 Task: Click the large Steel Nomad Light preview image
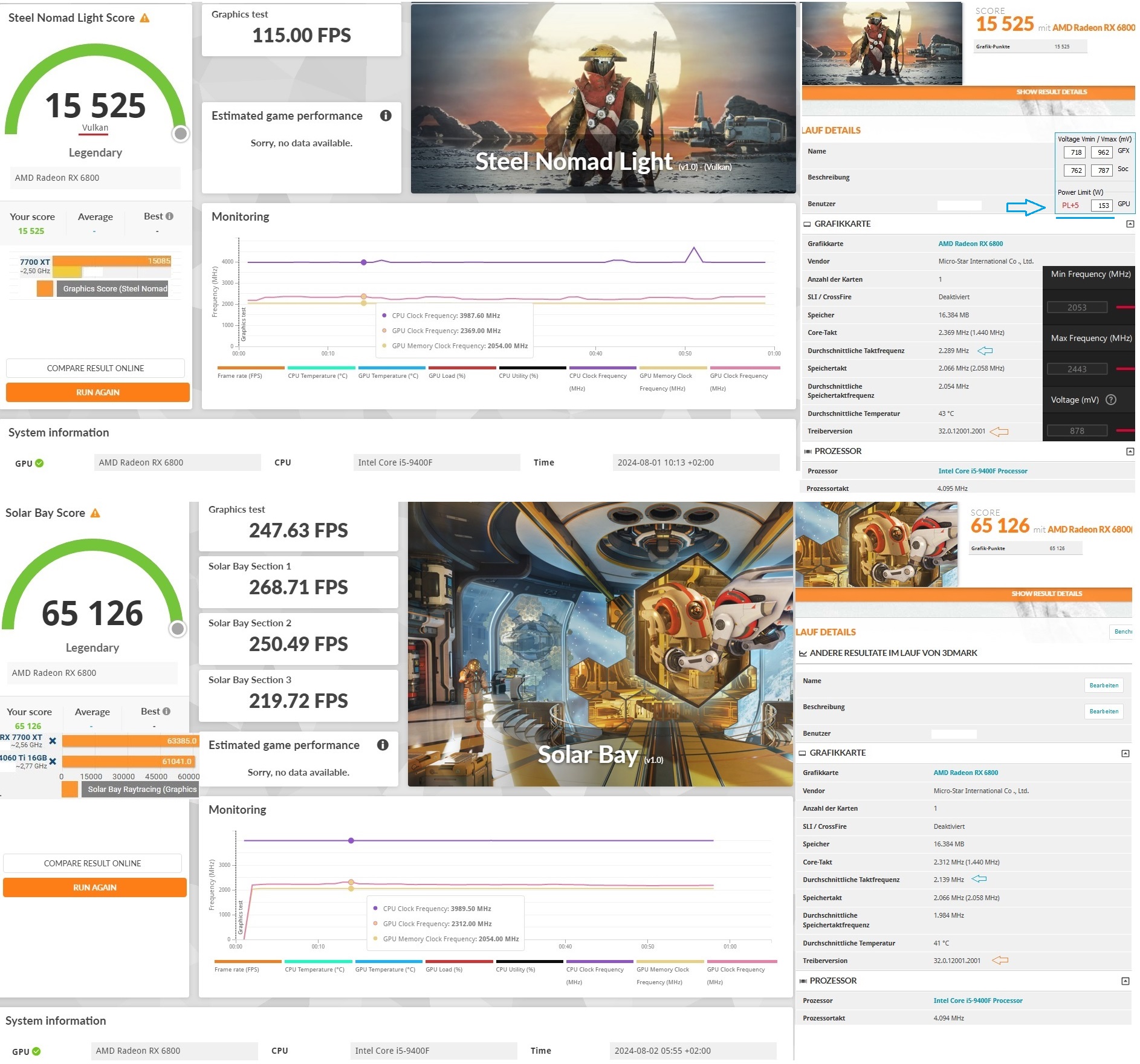coord(603,99)
